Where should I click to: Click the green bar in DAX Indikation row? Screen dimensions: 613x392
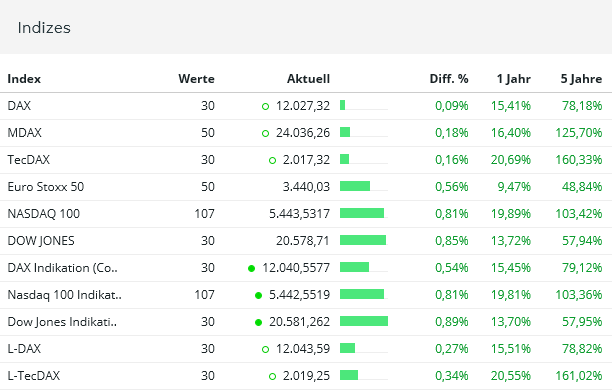(355, 267)
